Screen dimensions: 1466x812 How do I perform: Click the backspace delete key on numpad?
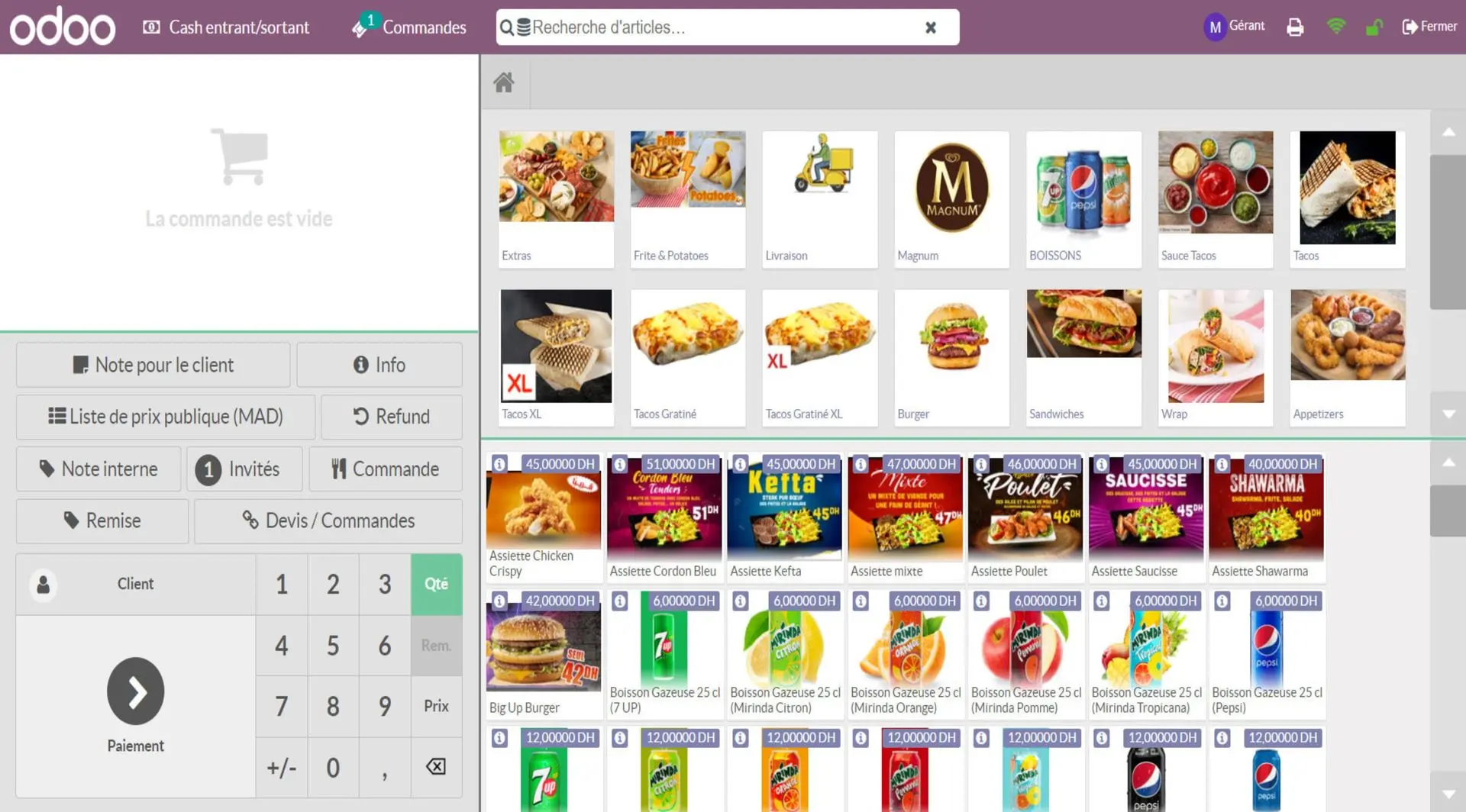(436, 766)
